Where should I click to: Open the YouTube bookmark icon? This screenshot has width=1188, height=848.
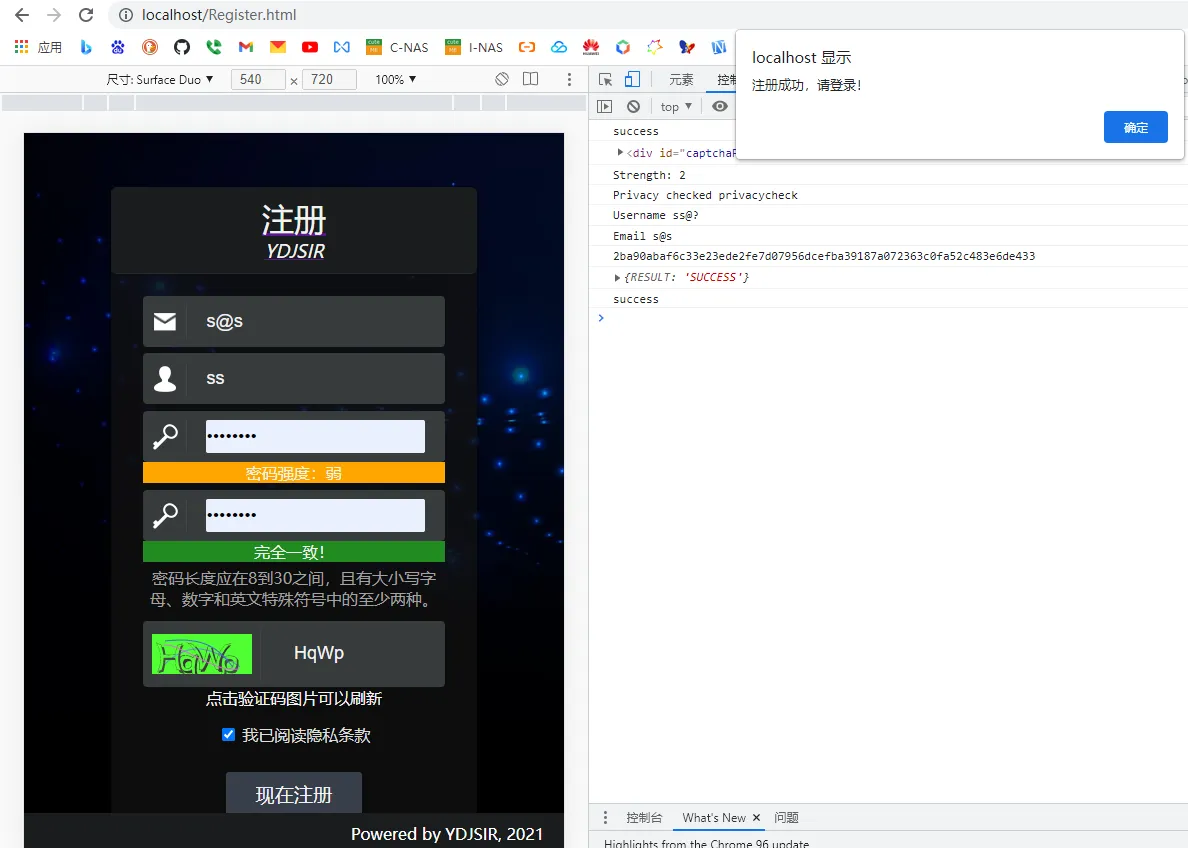(309, 47)
